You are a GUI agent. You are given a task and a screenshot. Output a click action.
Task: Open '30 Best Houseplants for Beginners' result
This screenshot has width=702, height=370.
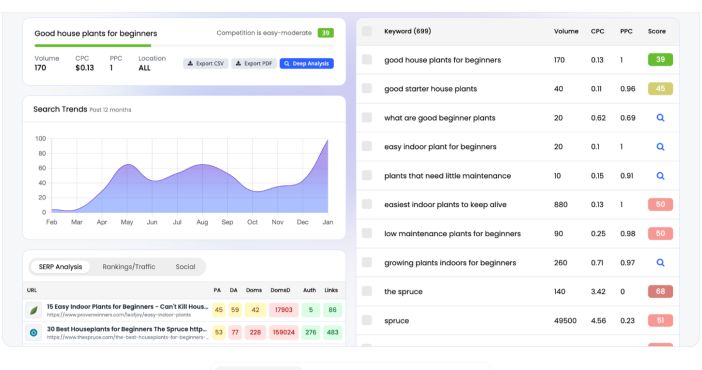(x=127, y=329)
